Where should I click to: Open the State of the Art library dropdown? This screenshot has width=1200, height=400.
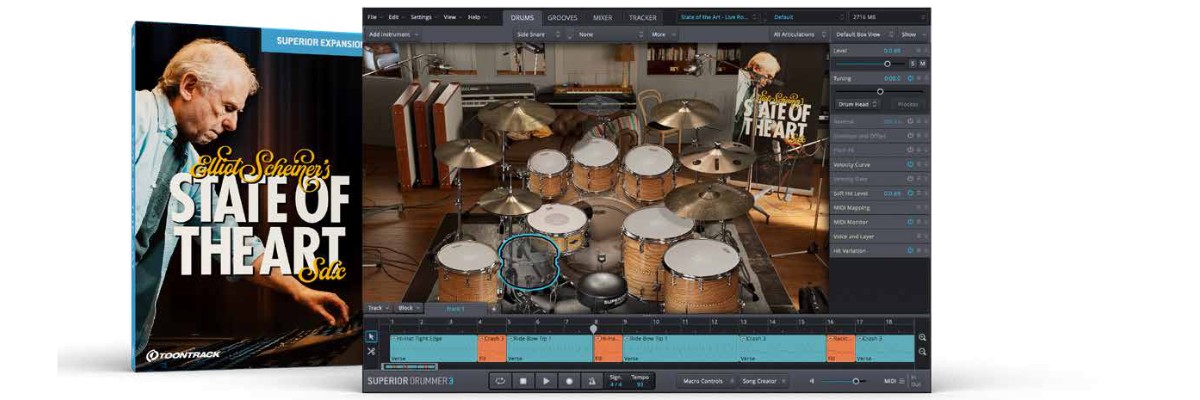pos(719,17)
